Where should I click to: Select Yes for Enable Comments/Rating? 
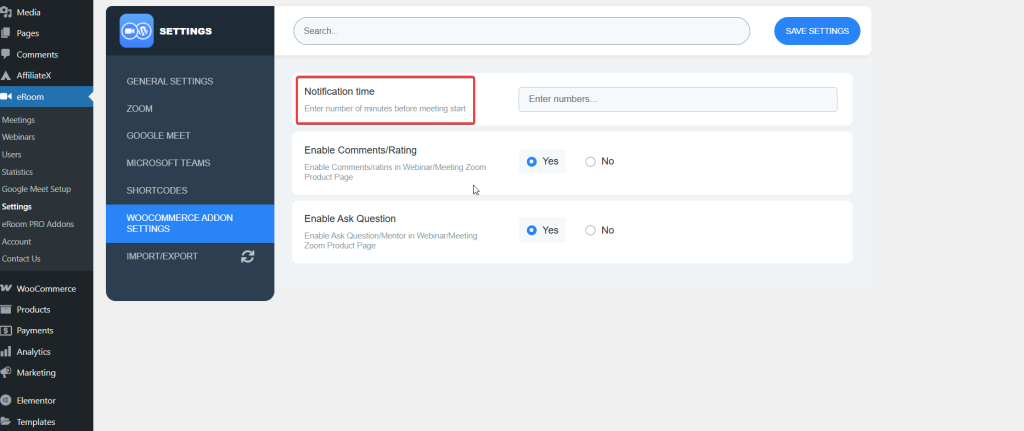[x=542, y=161]
